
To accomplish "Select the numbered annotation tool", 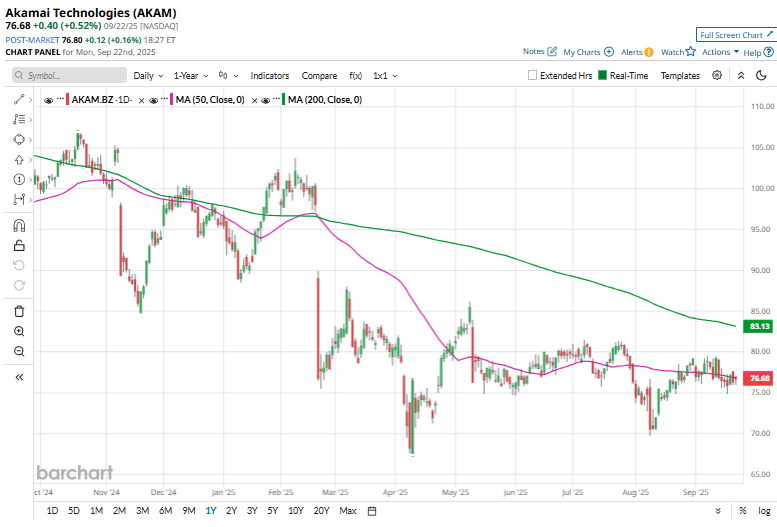I will (19, 179).
